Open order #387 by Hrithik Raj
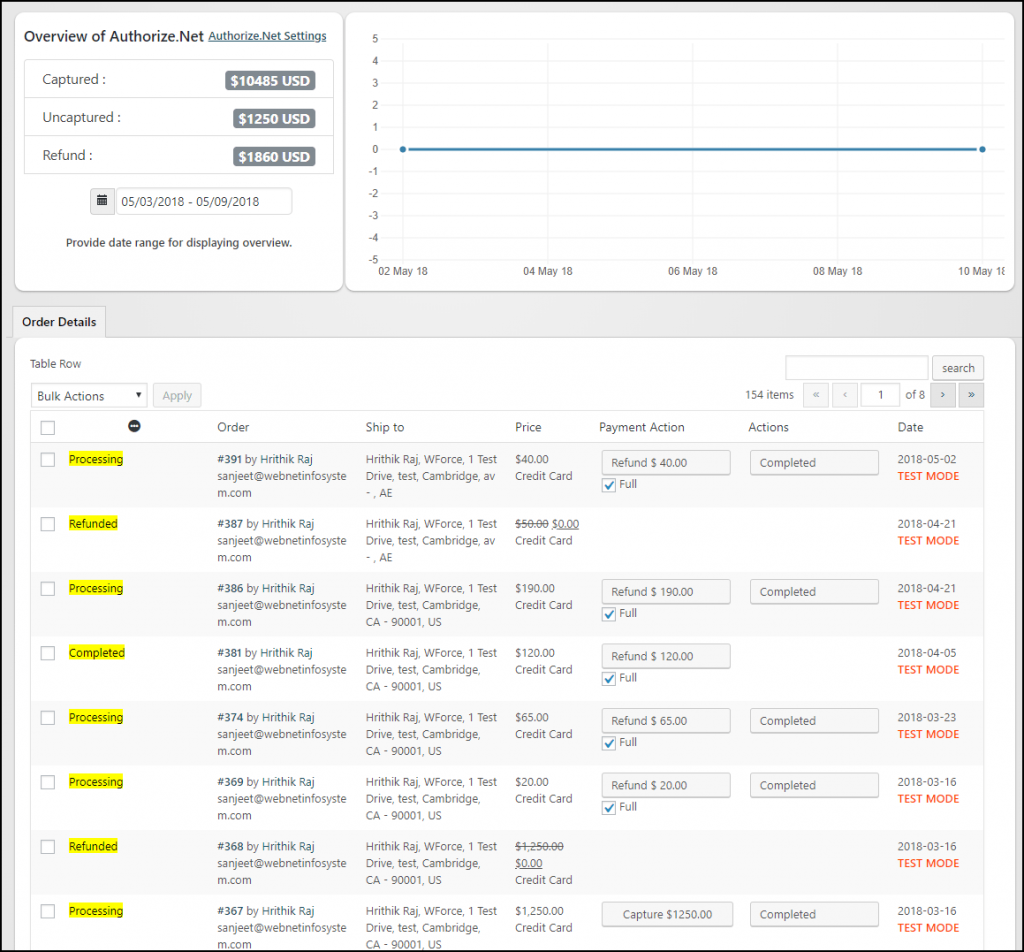The width and height of the screenshot is (1024, 952). 266,524
